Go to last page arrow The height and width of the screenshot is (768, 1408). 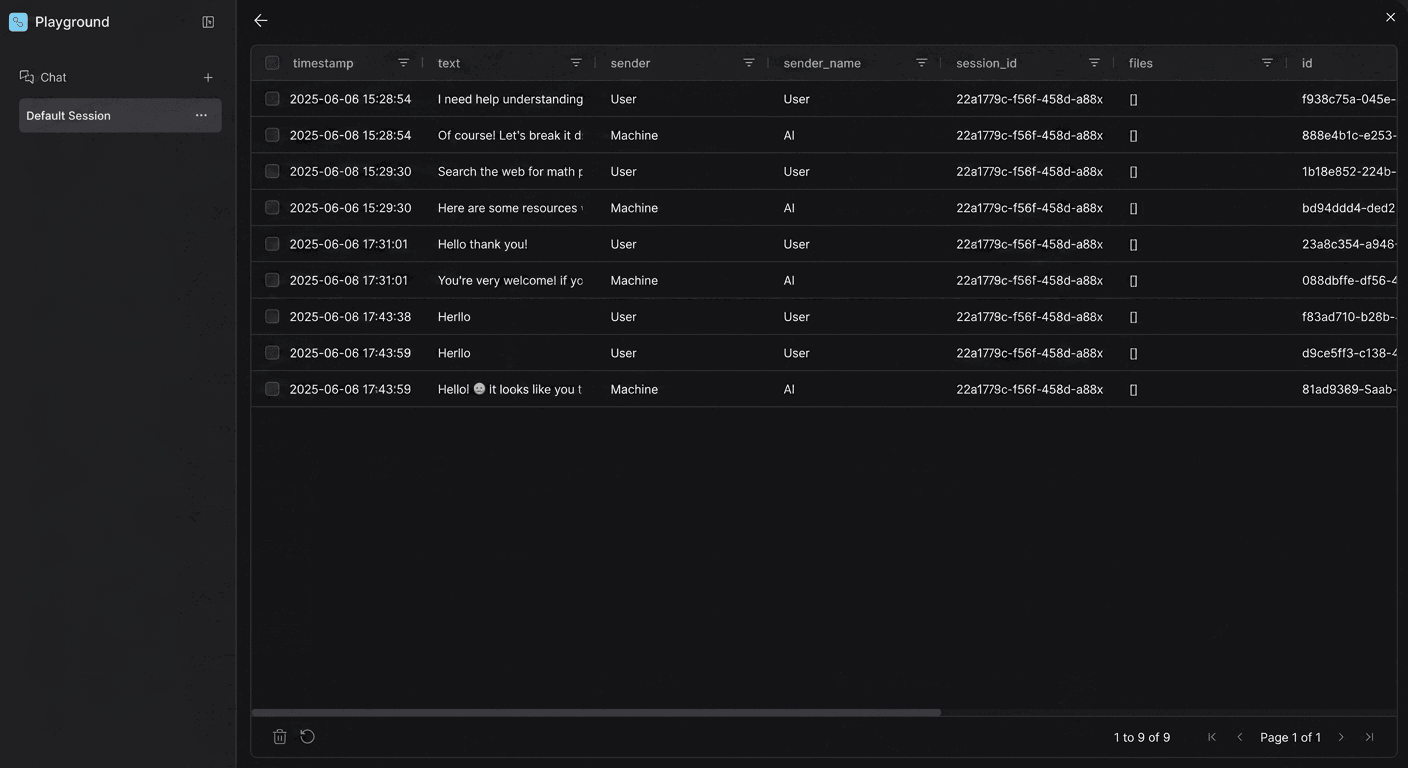[x=1369, y=737]
